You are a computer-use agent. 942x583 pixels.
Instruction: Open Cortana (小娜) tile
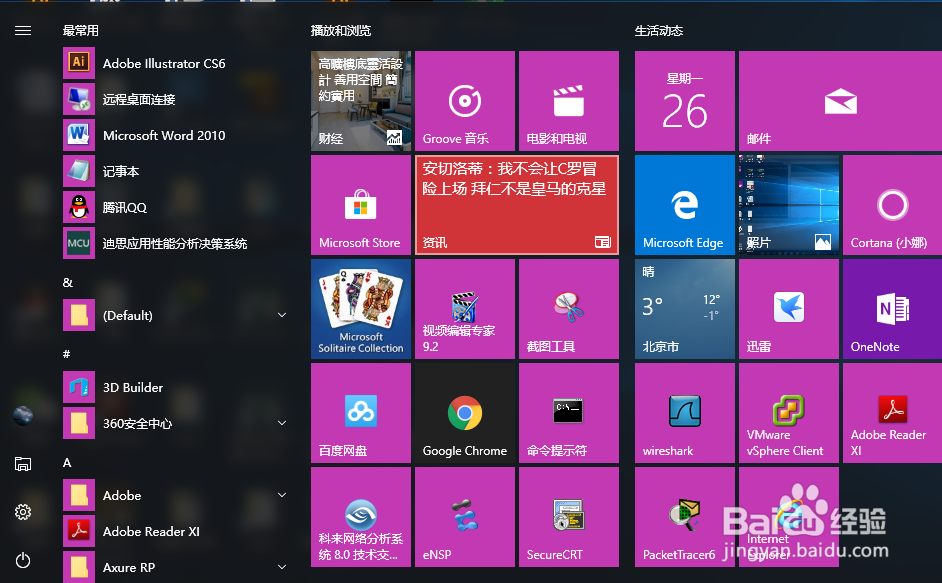892,205
